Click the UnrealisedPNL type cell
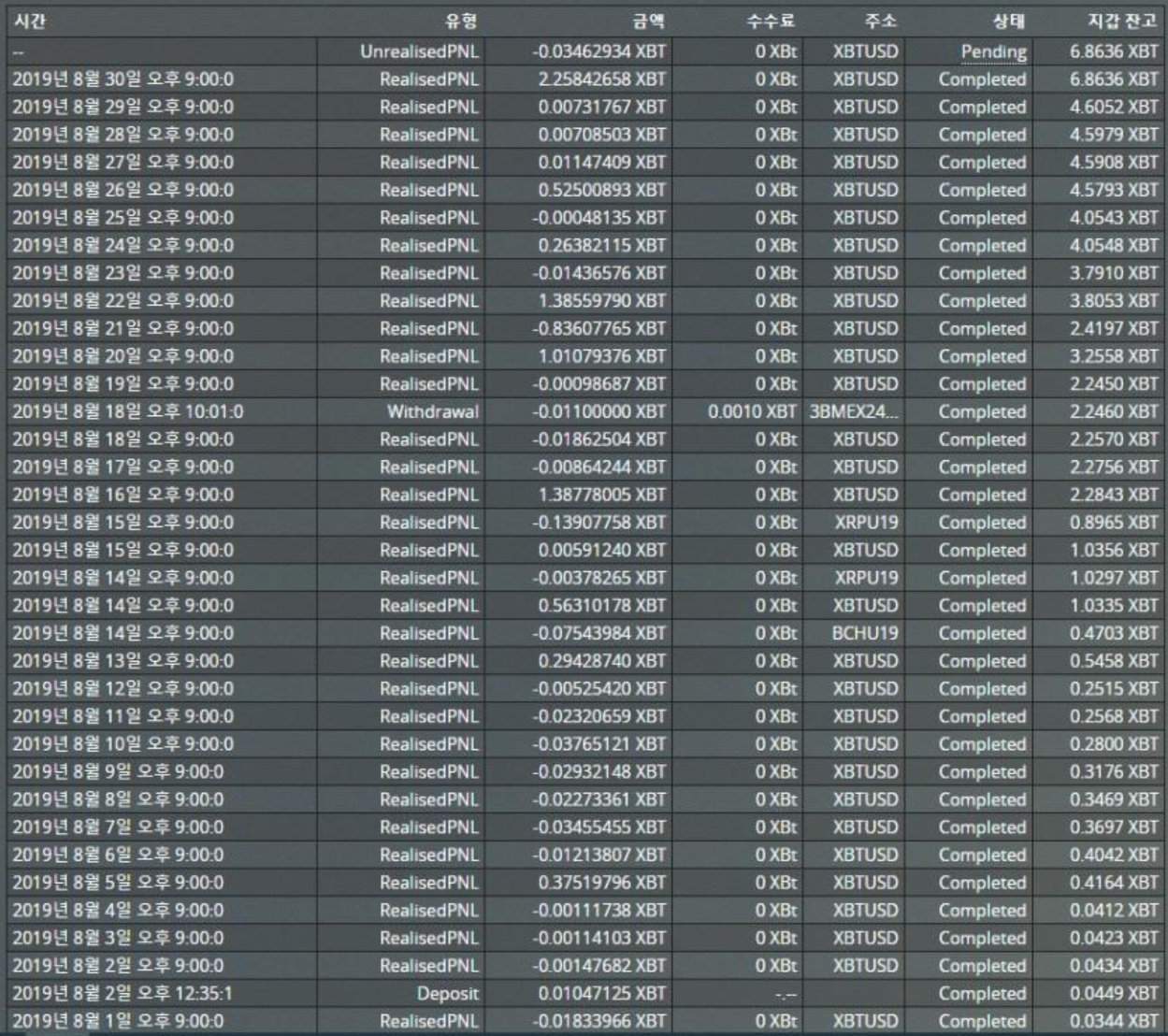The height and width of the screenshot is (1036, 1168). click(x=419, y=52)
